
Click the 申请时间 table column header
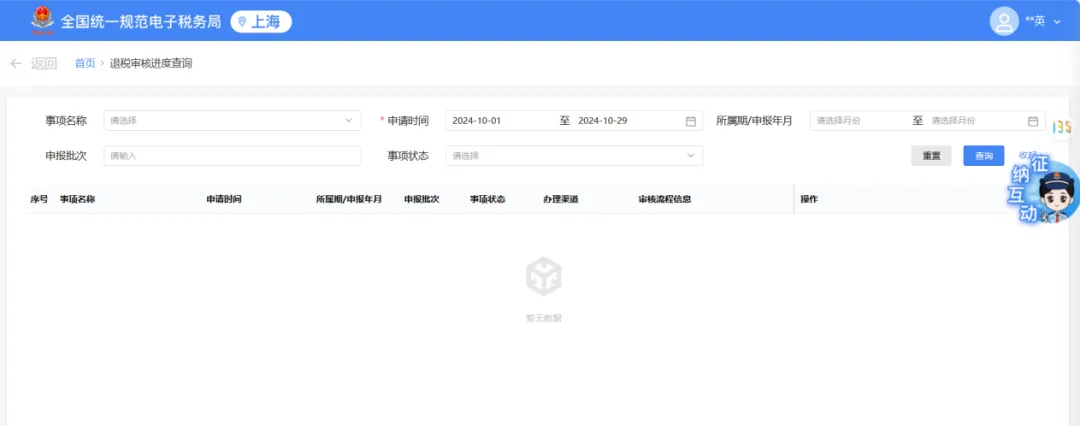pyautogui.click(x=224, y=199)
